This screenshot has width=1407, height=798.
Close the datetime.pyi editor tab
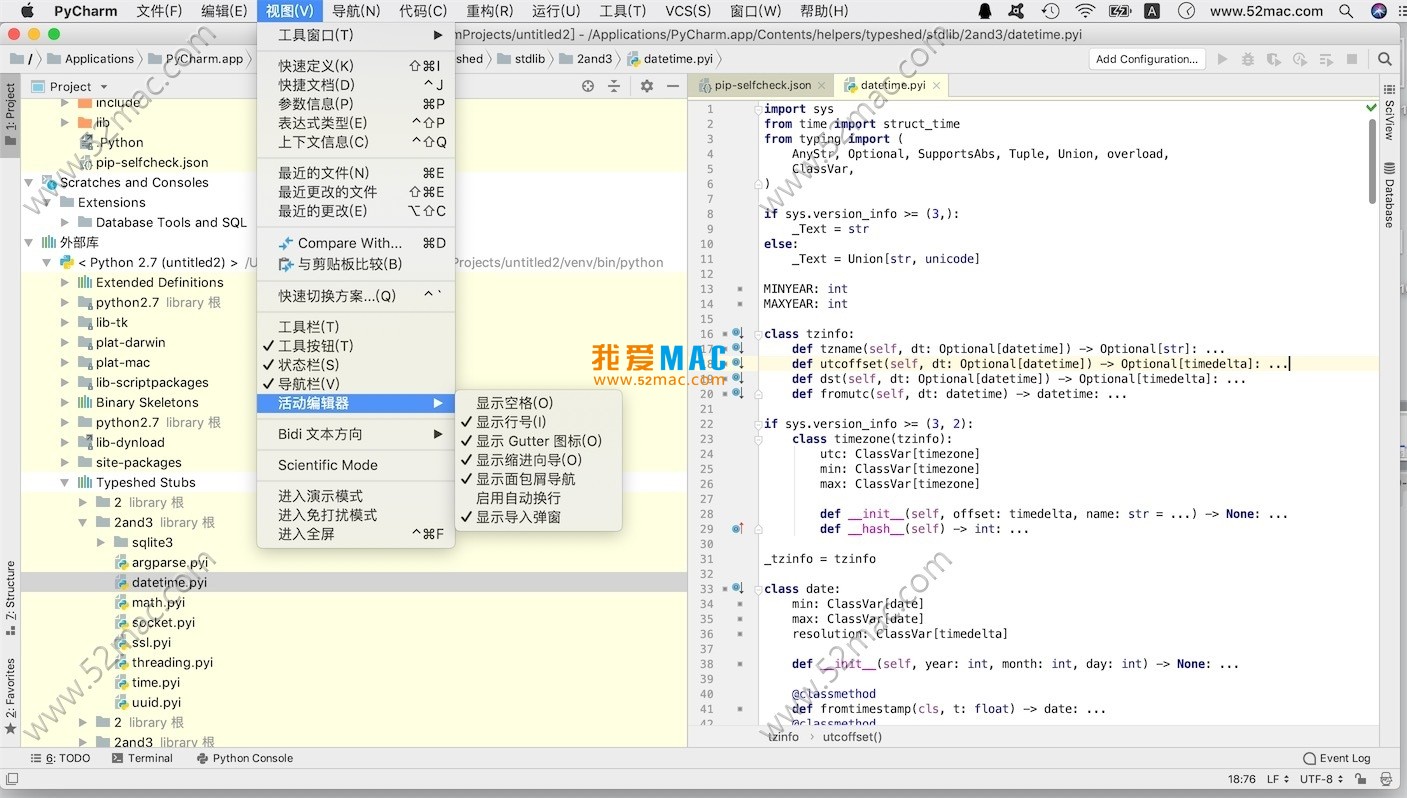click(936, 86)
